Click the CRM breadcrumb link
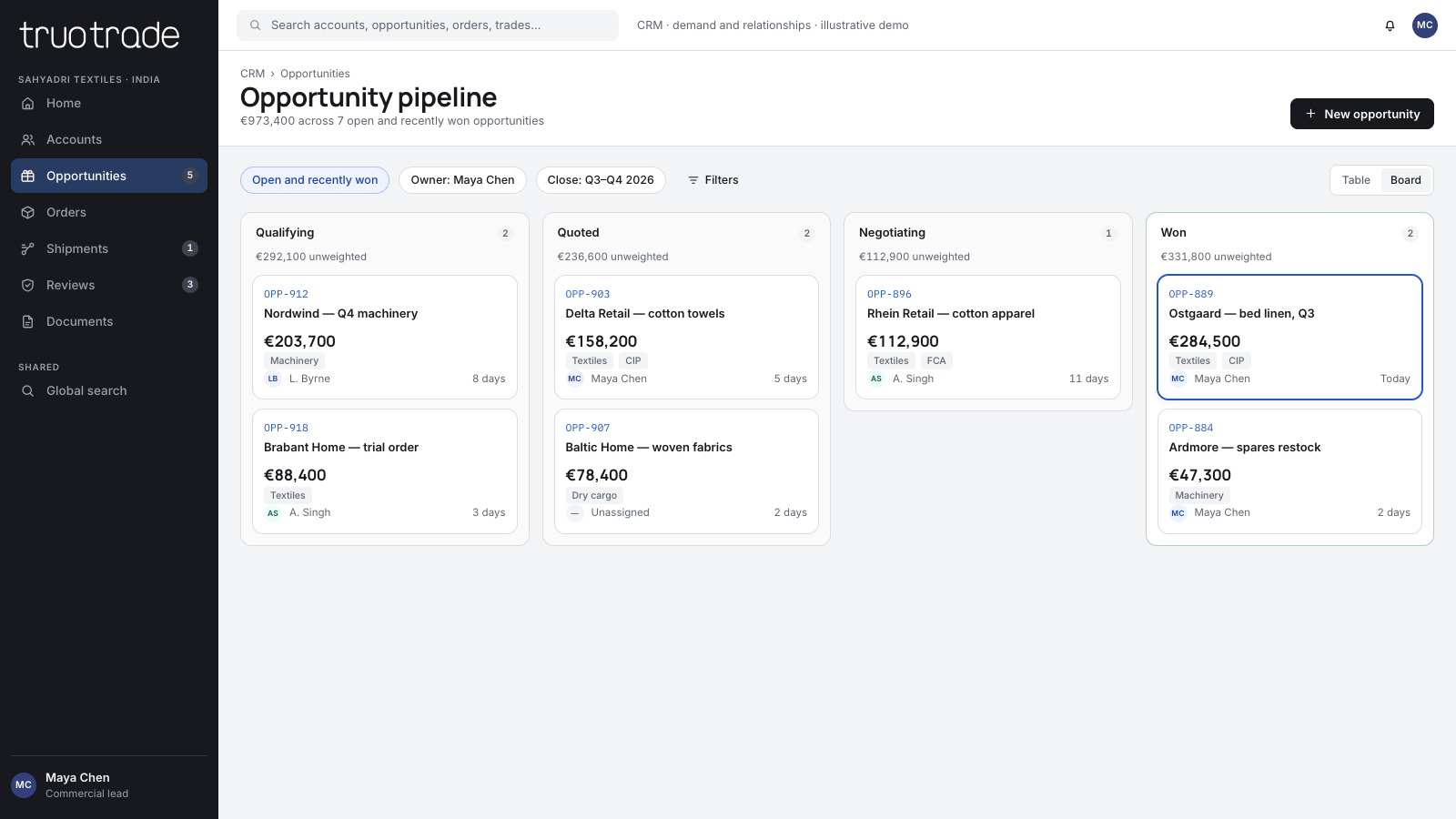This screenshot has height=819, width=1456. (252, 74)
